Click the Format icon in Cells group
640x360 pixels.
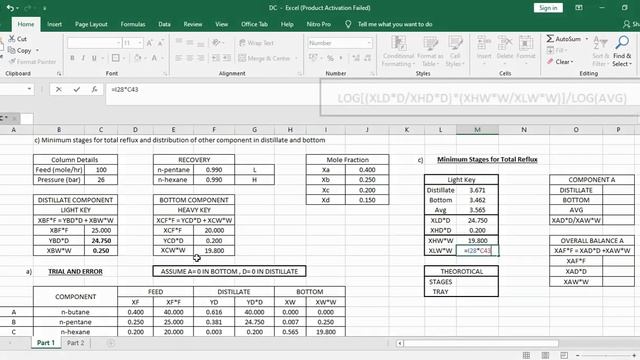pyautogui.click(x=526, y=42)
